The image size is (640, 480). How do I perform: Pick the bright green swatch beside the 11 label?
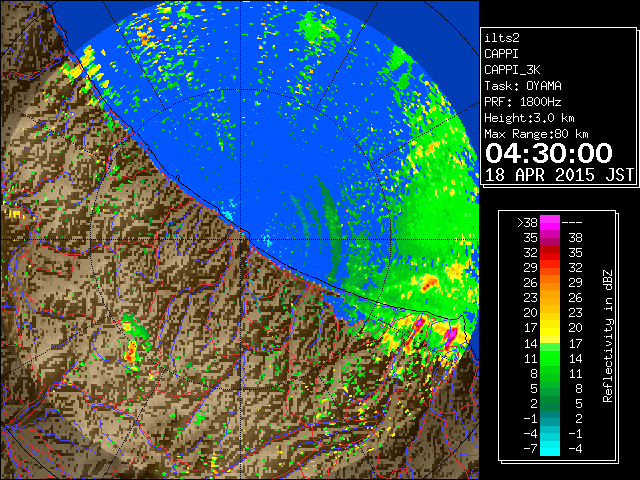point(550,358)
